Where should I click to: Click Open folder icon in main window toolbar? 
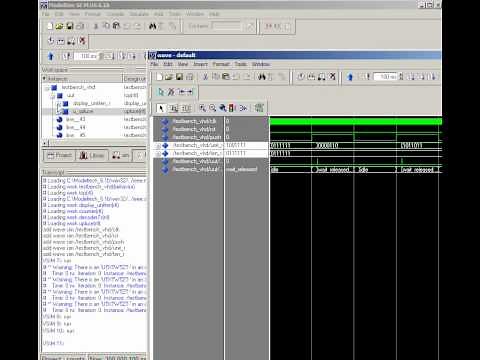[x=60, y=26]
